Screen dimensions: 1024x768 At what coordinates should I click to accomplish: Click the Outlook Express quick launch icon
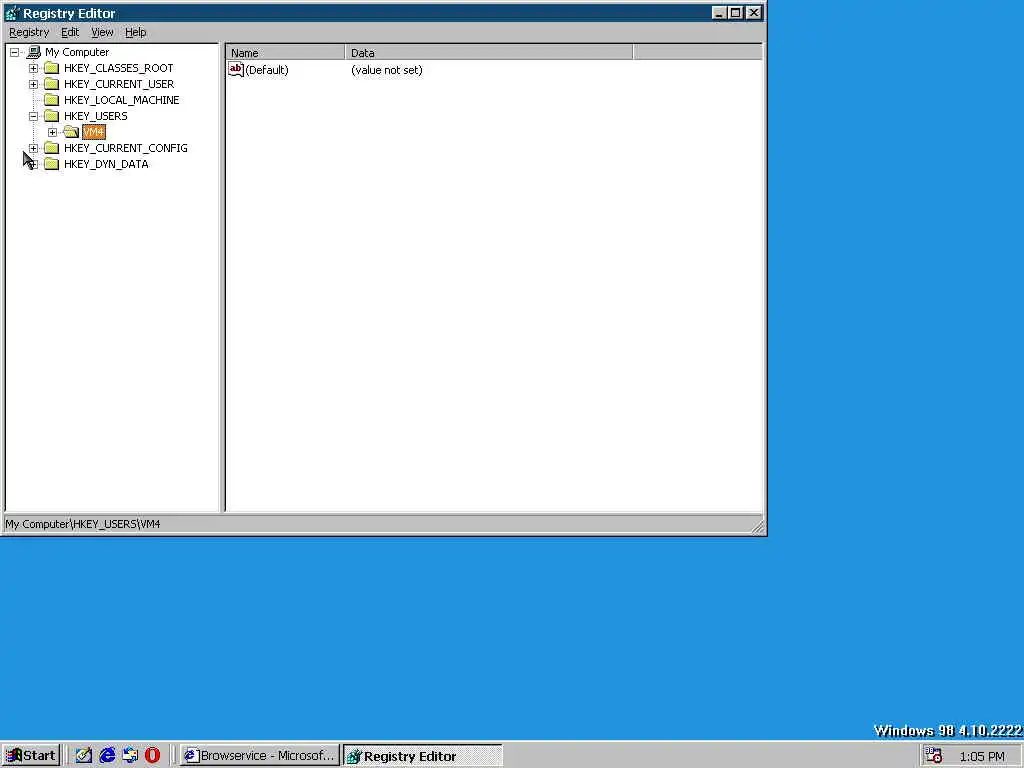click(x=129, y=756)
